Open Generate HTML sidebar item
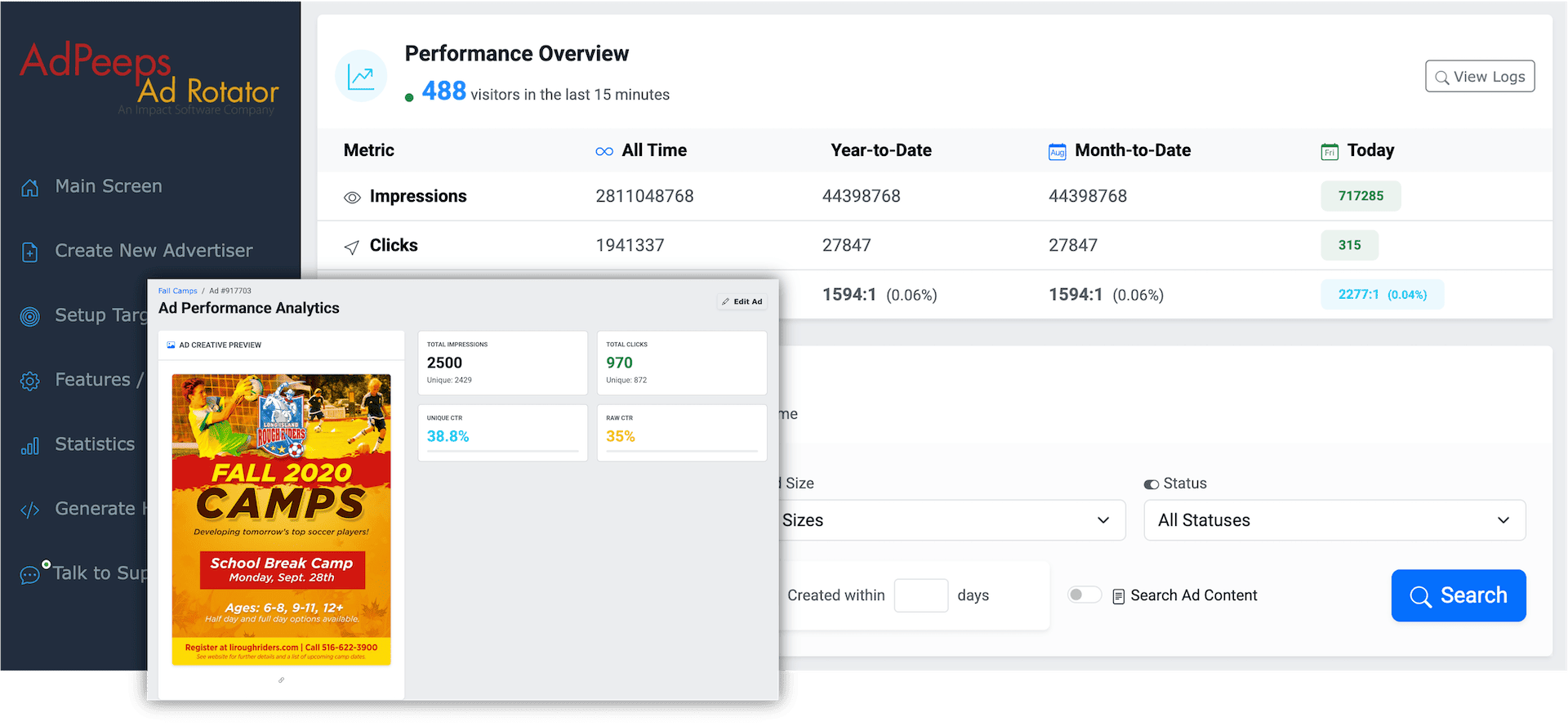Screen dimensions: 1568x726 coord(100,509)
